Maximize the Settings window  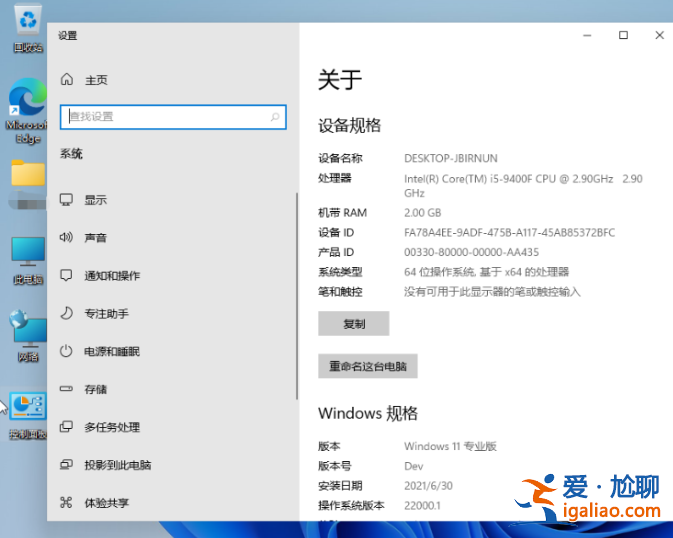coord(623,35)
